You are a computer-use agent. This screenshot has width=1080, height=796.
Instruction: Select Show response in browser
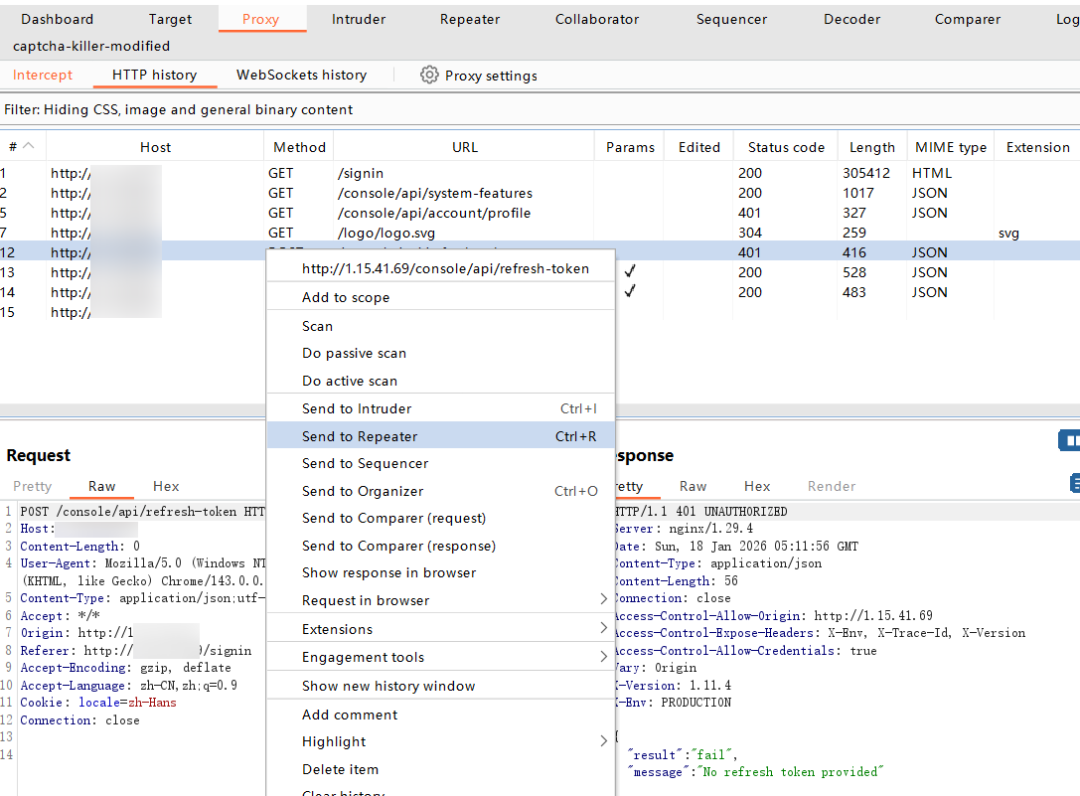441,572
